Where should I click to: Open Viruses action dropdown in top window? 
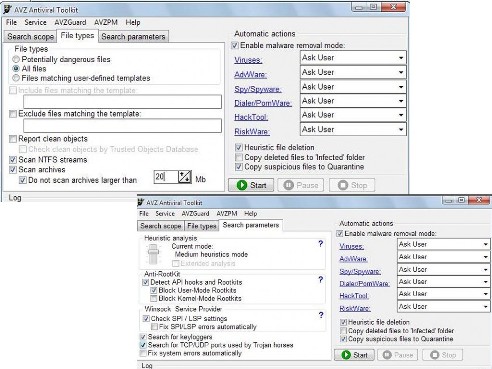click(353, 58)
